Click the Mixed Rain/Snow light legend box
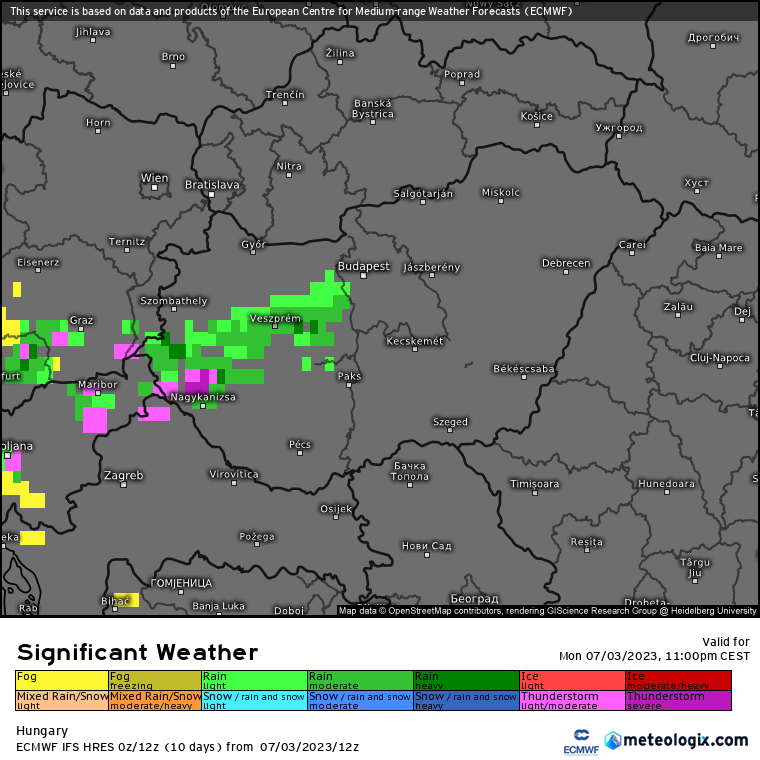 coord(62,700)
